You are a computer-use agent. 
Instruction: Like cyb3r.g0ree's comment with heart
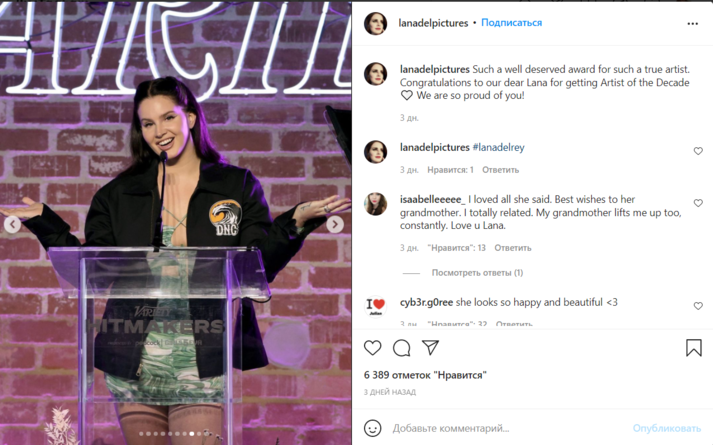(x=698, y=306)
